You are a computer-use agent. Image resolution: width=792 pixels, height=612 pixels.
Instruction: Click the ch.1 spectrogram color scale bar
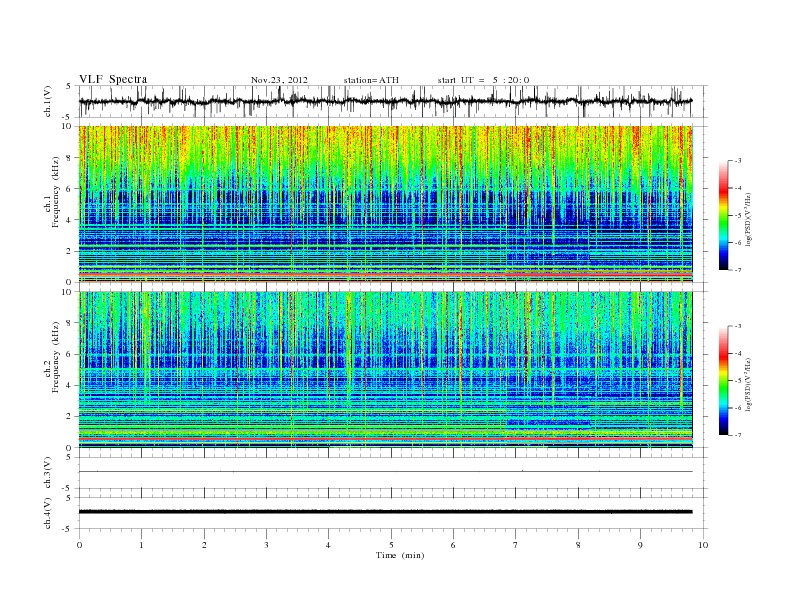pyautogui.click(x=724, y=215)
